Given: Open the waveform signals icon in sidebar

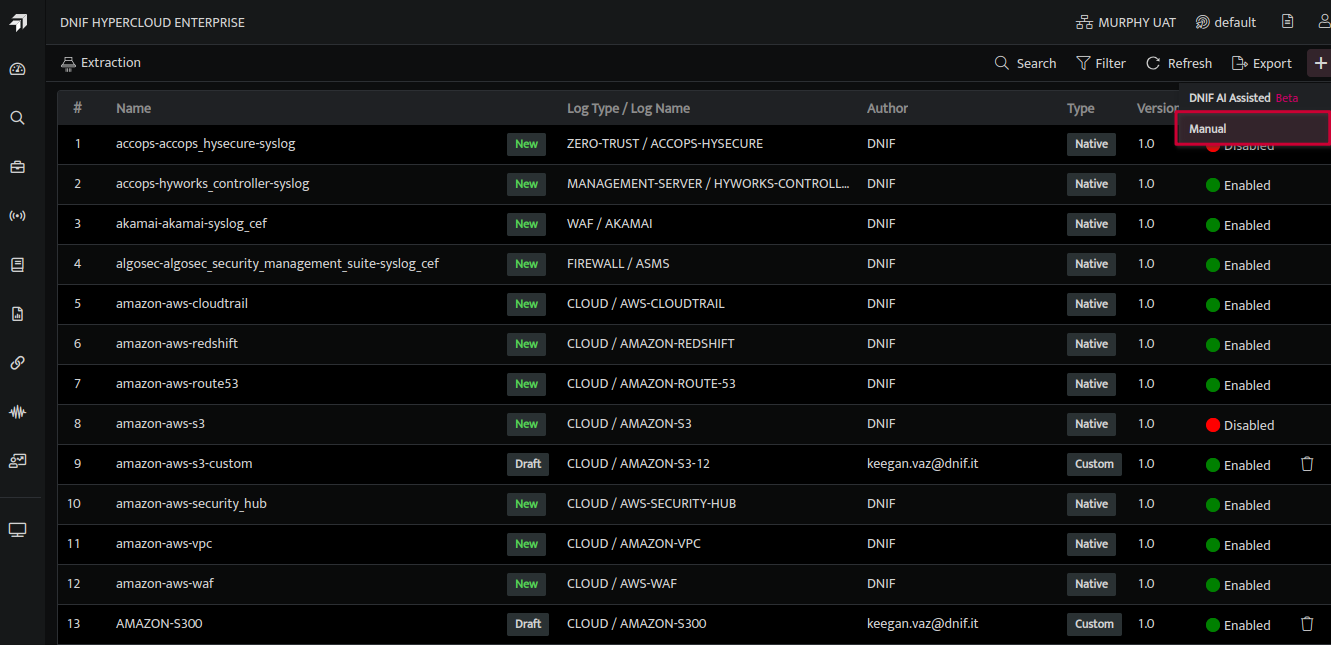Looking at the screenshot, I should [x=17, y=411].
